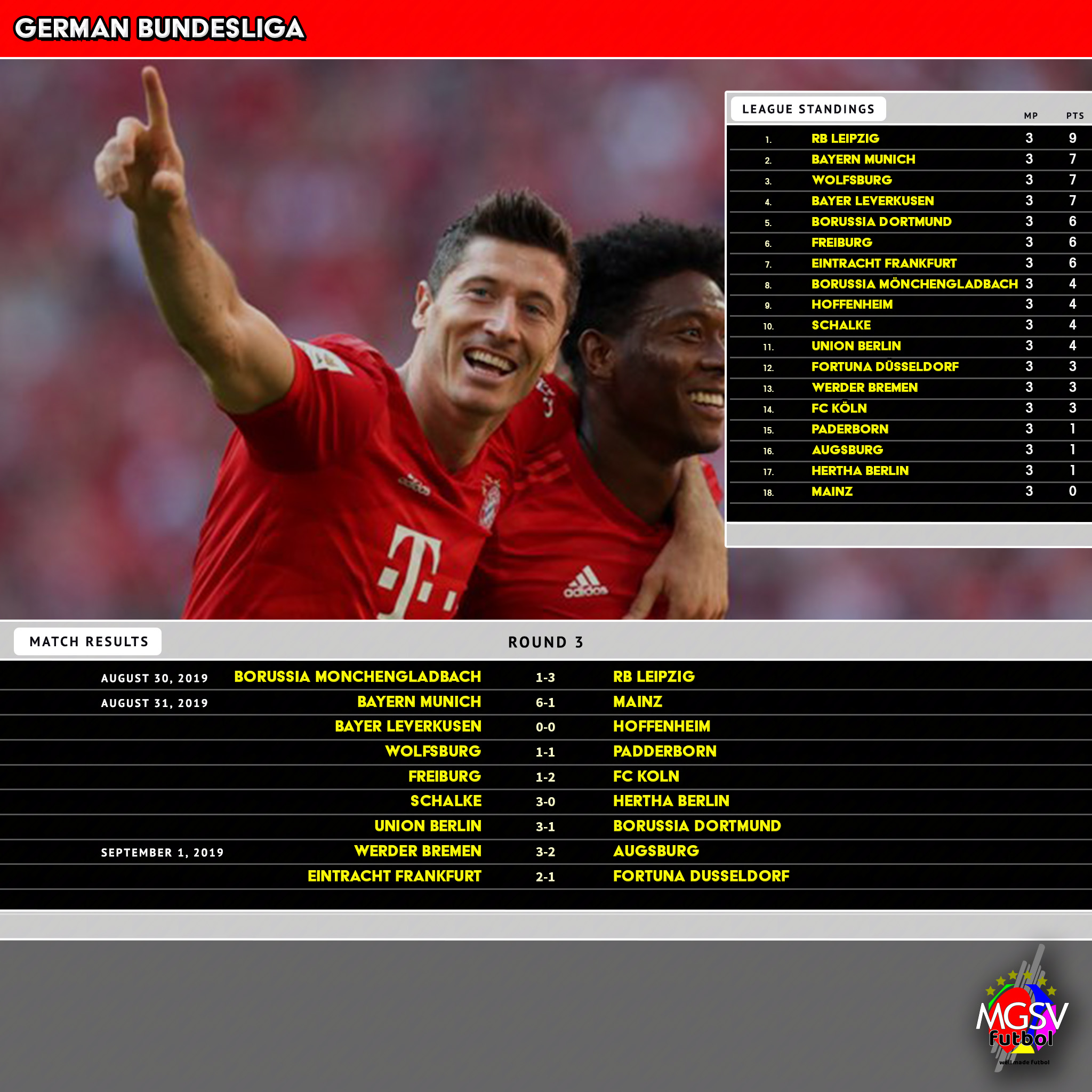Click HERTHA BERLIN in match results
The image size is (1092, 1092).
pyautogui.click(x=671, y=801)
